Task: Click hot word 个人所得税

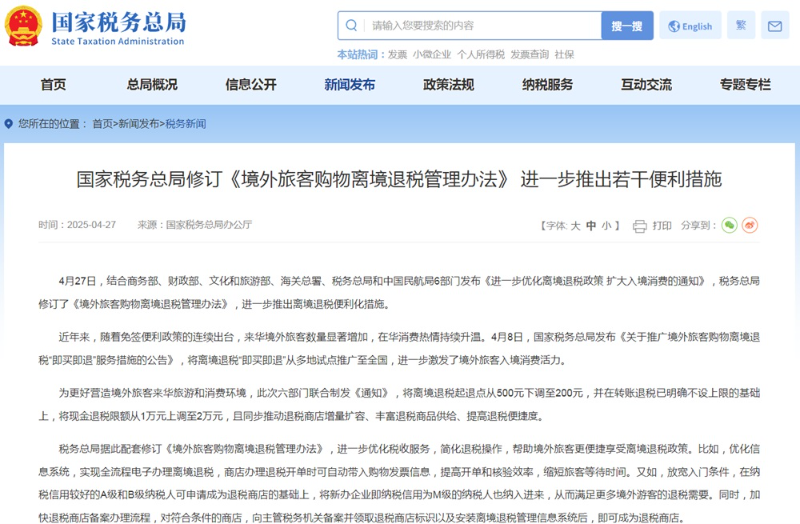Action: click(x=481, y=55)
